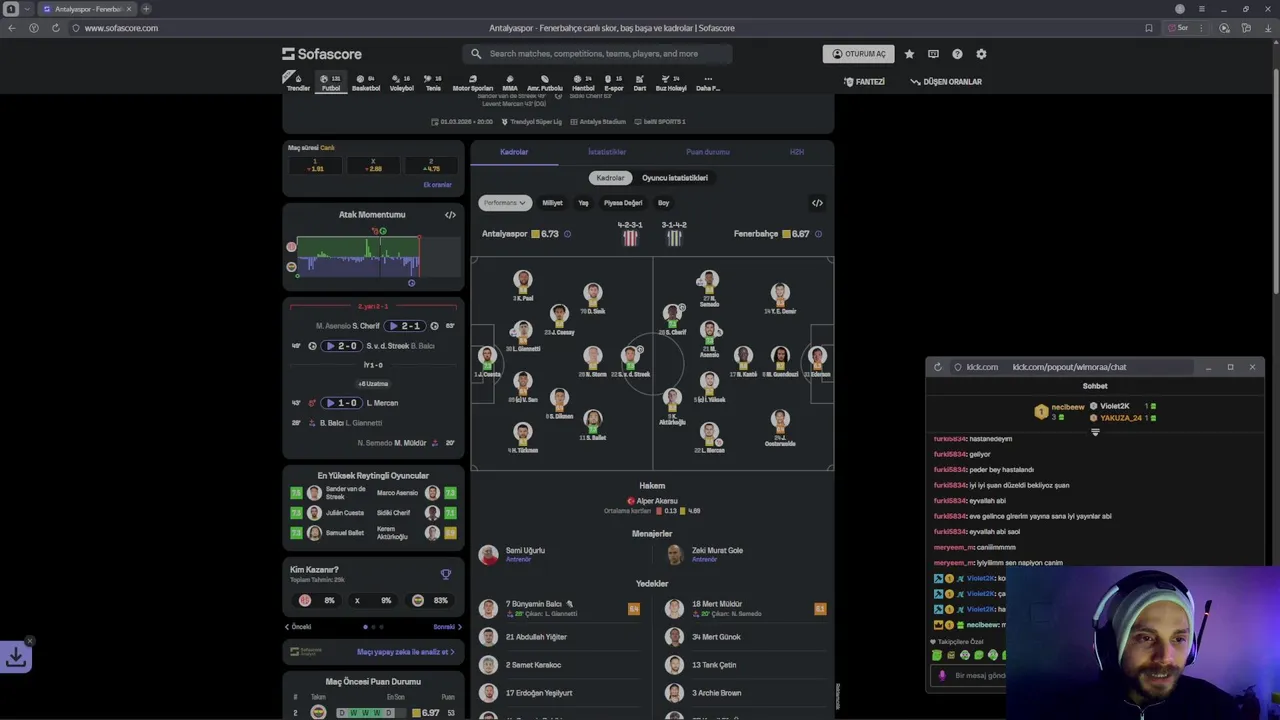Switch to Oyuncu istatistikleri view
Screen dimensions: 1280x720
[675, 178]
